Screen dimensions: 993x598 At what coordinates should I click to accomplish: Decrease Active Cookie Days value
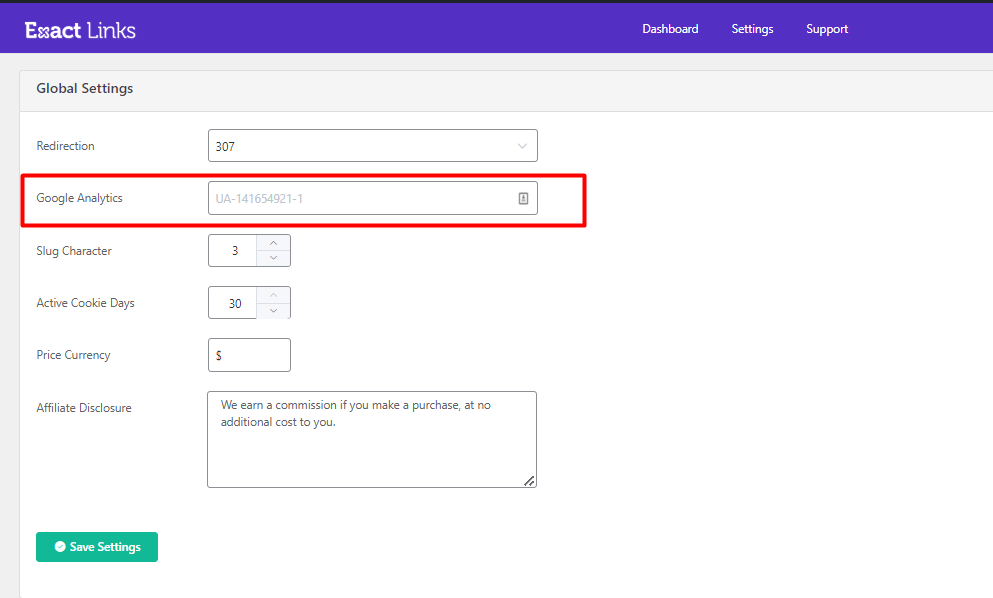274,310
